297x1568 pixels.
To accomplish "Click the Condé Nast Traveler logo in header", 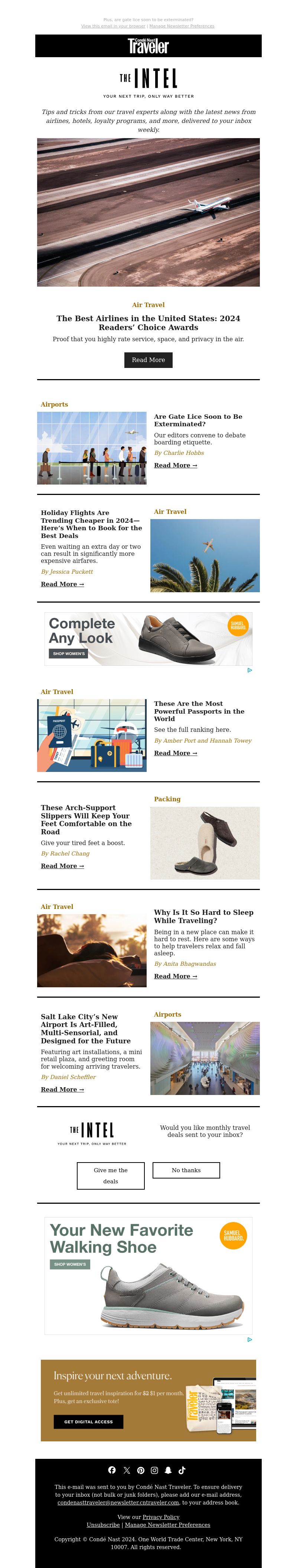I will point(148,46).
